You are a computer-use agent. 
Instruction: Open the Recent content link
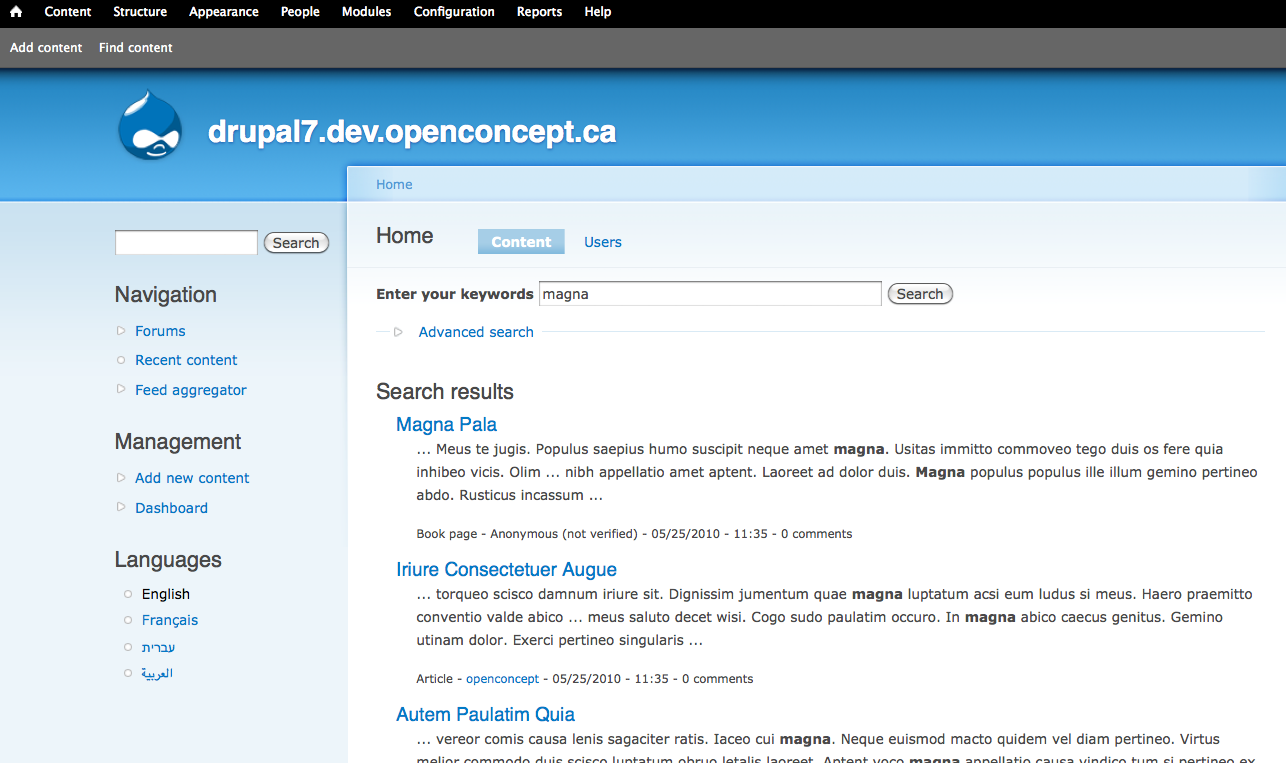click(186, 360)
